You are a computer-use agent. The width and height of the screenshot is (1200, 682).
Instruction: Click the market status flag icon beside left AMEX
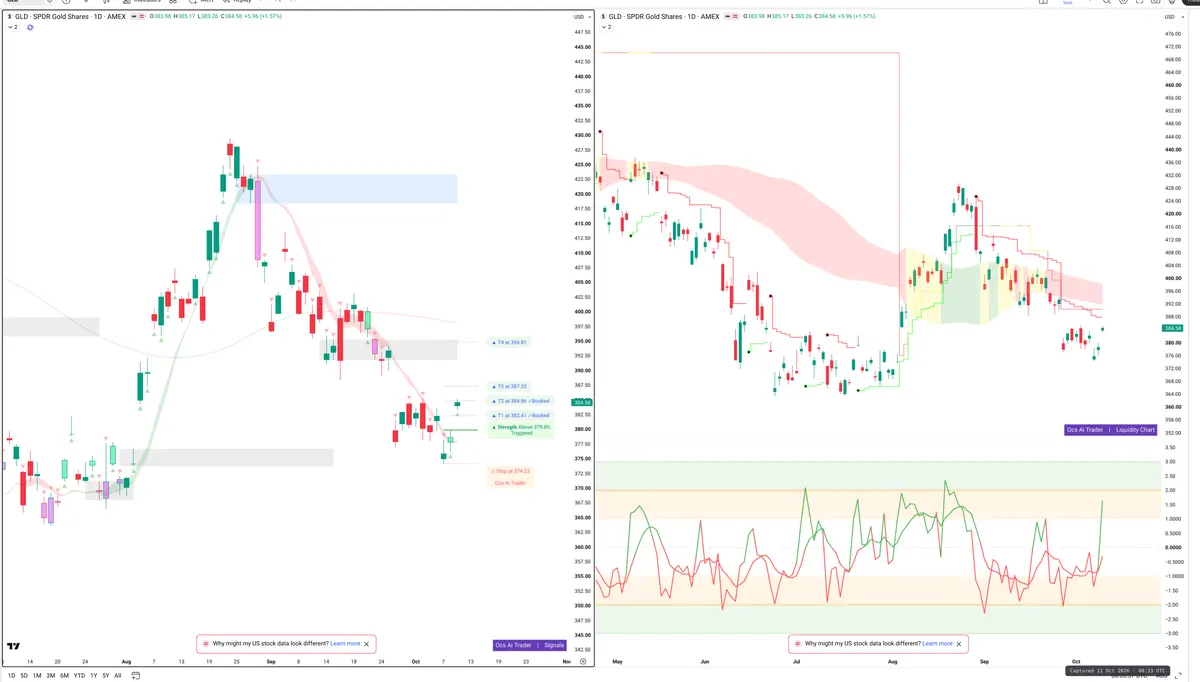point(134,17)
